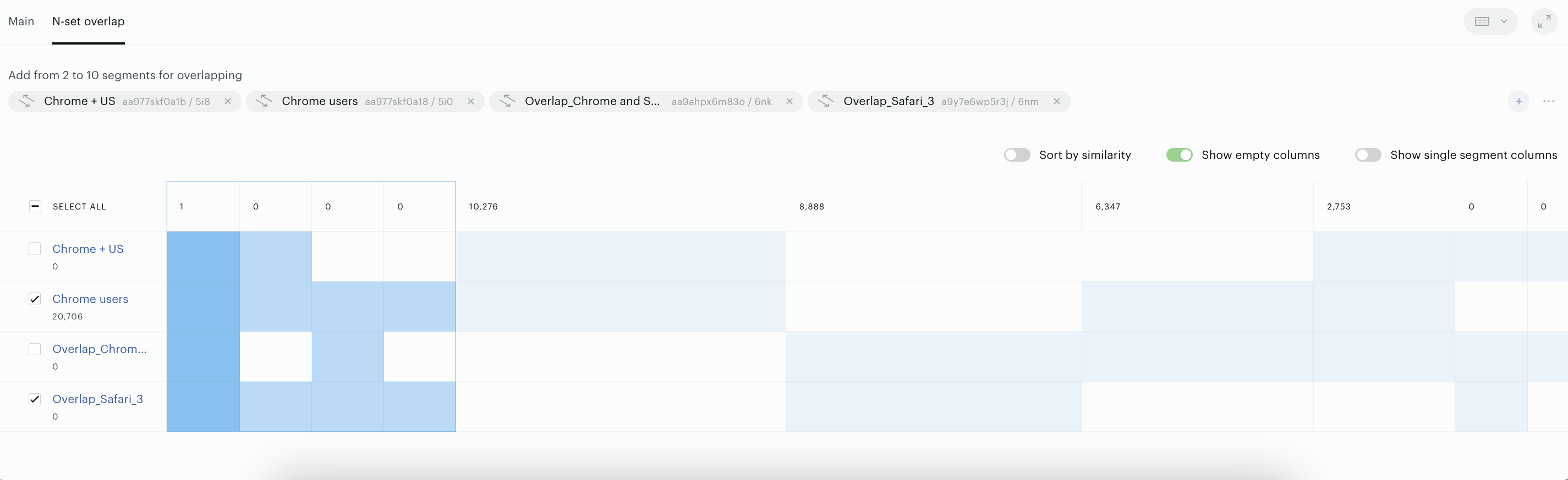
Task: Open the three-dot more options menu
Action: pyautogui.click(x=1549, y=101)
